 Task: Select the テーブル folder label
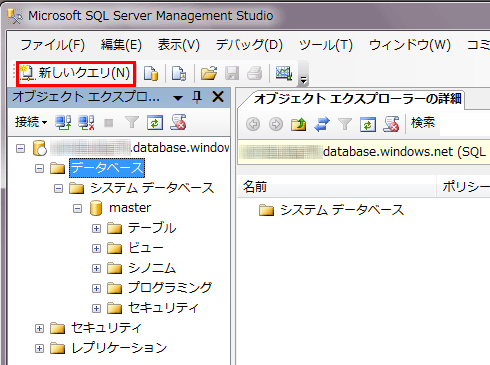152,228
